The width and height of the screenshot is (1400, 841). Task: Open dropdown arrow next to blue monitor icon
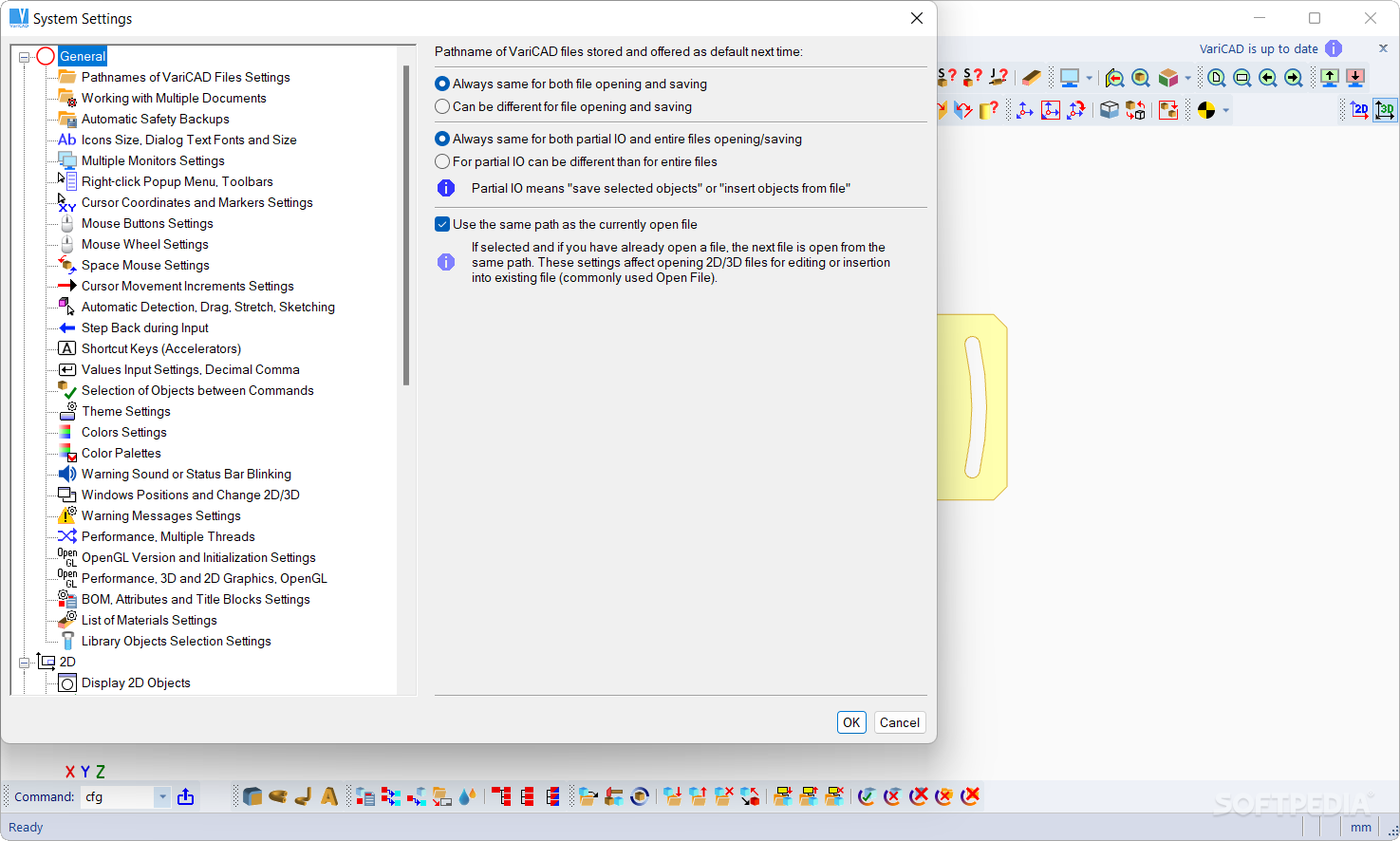click(1089, 79)
